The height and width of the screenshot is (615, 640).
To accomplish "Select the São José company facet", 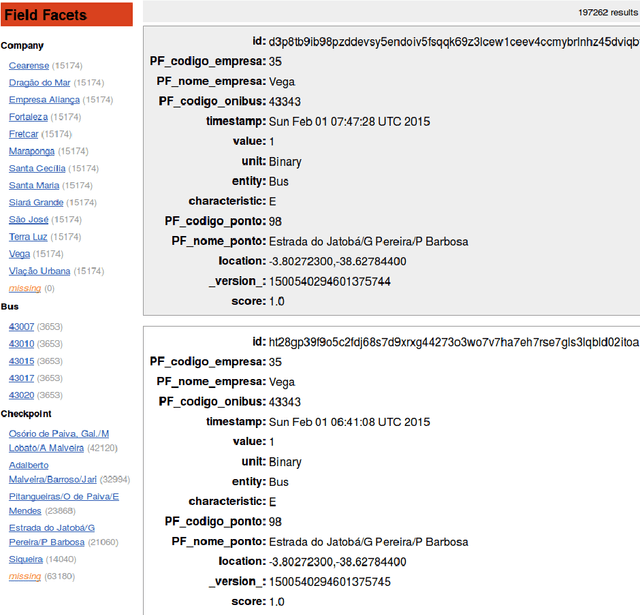I will click(29, 219).
